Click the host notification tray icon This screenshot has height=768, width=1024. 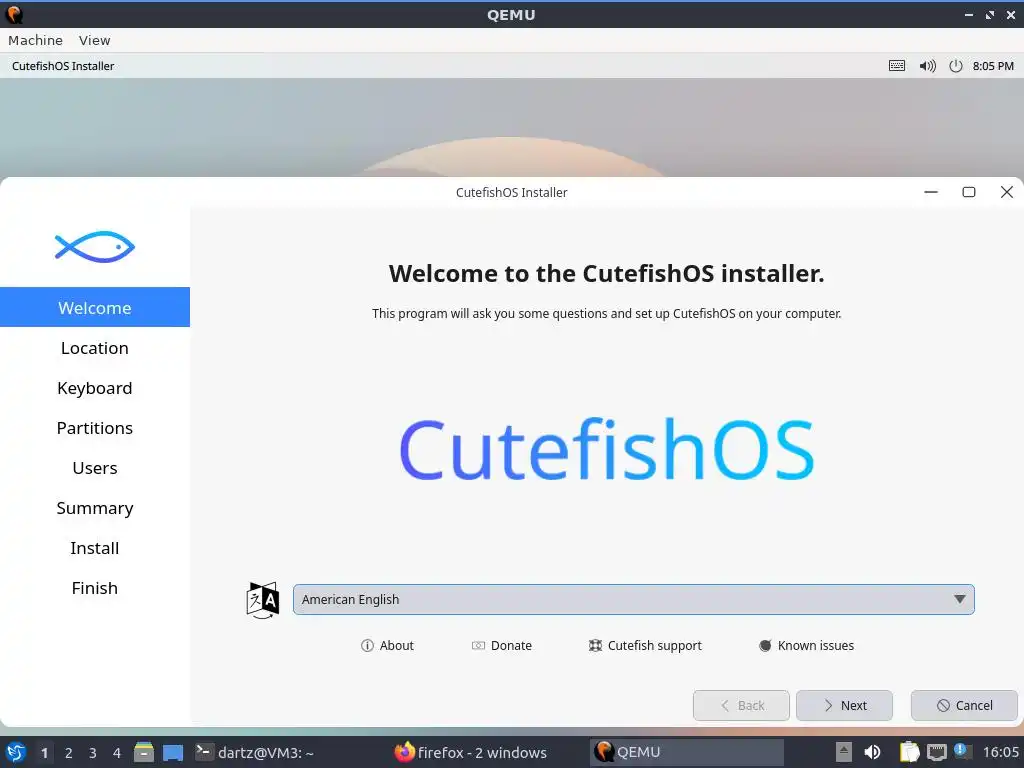pos(961,751)
